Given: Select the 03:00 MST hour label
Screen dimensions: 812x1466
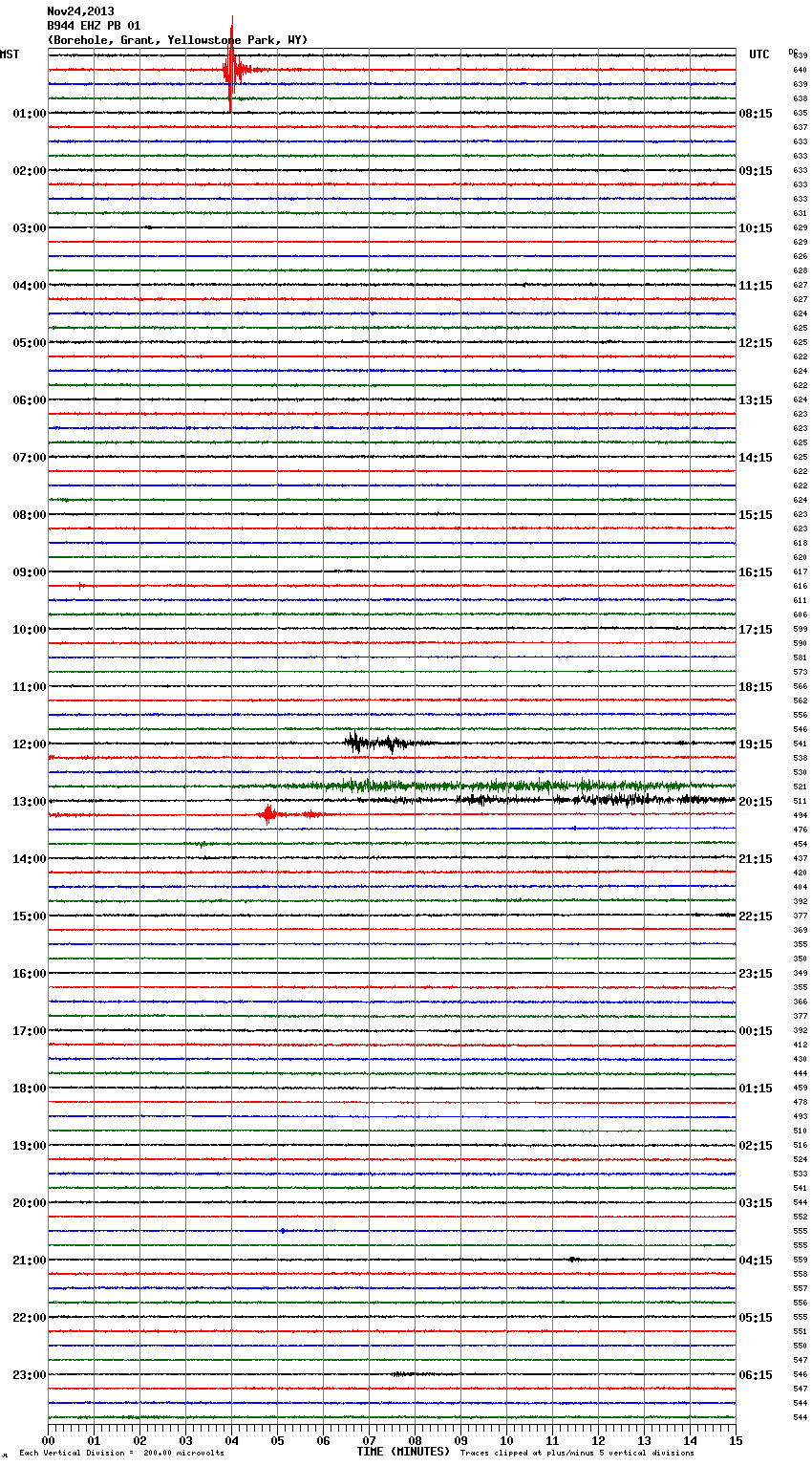Looking at the screenshot, I should click(30, 228).
